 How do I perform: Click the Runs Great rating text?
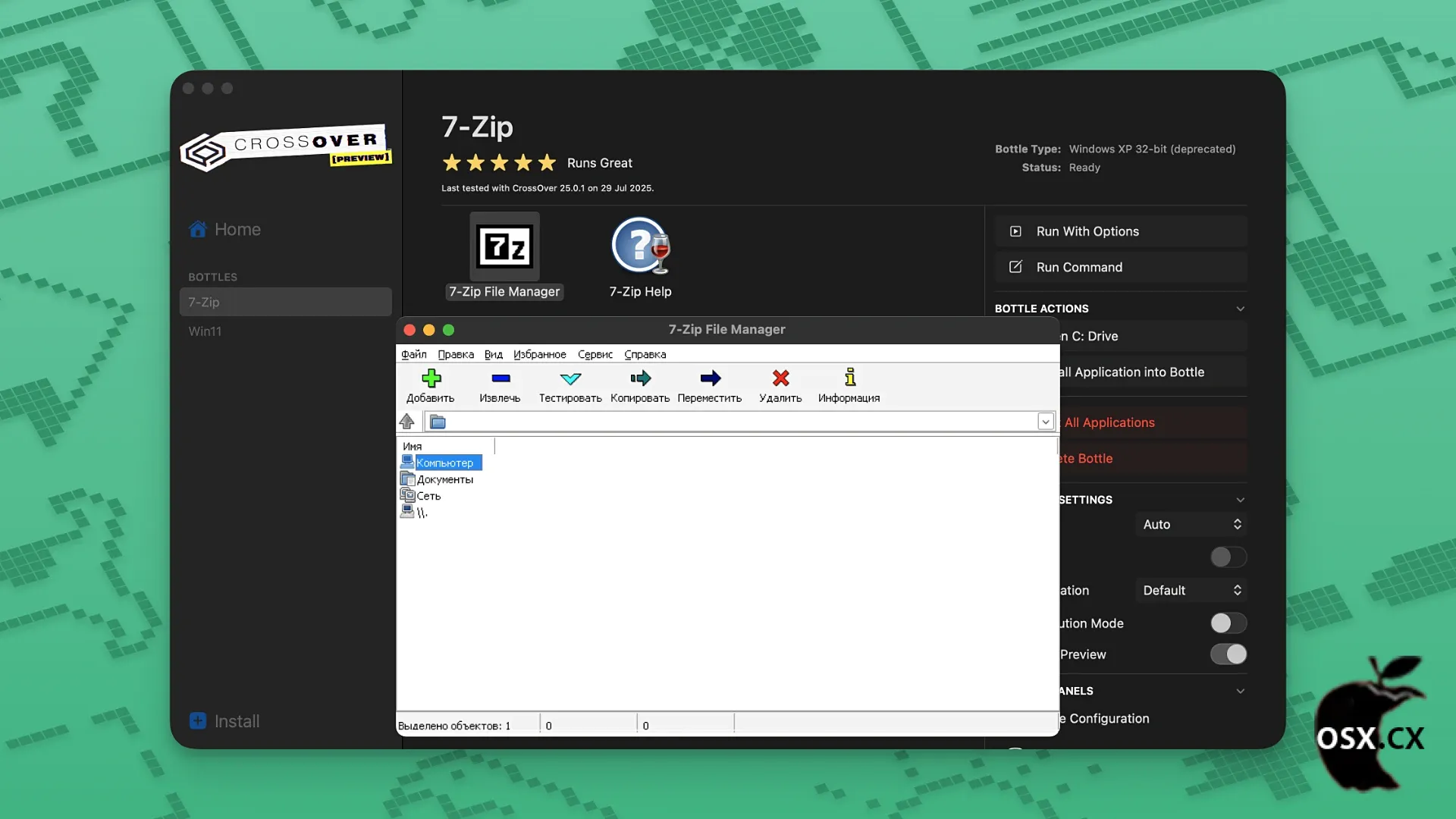(x=600, y=163)
